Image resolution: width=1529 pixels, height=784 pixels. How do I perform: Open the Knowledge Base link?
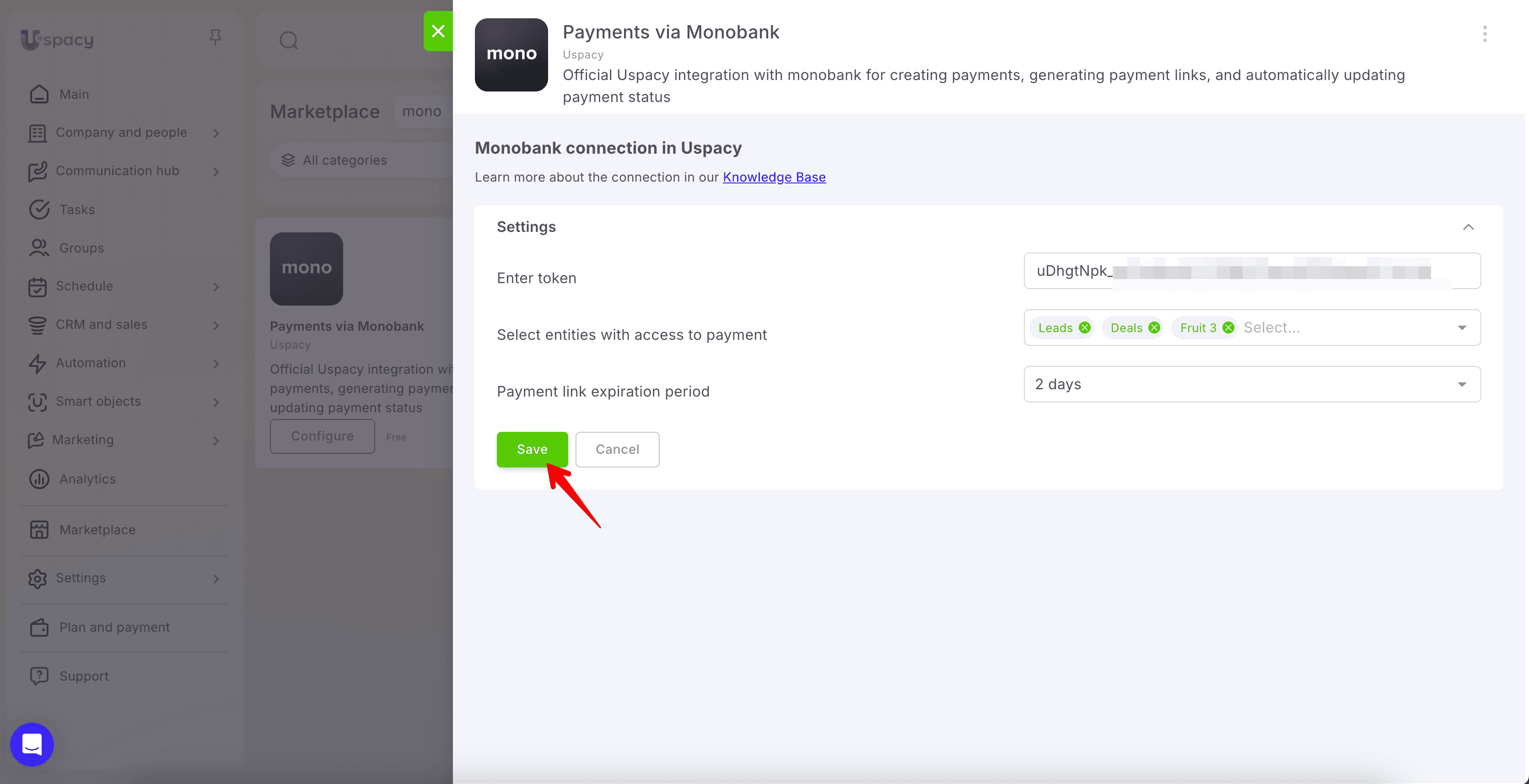(774, 177)
